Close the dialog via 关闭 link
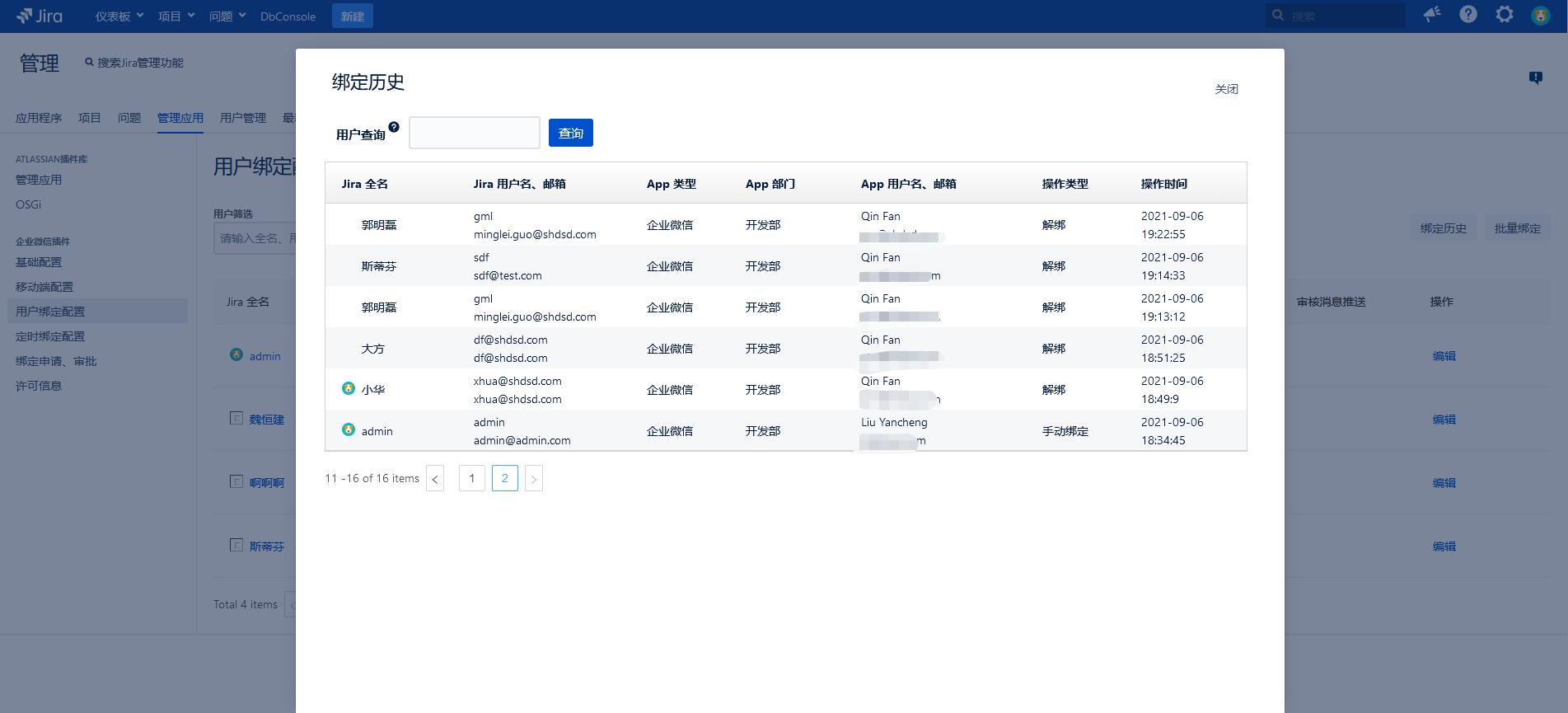The height and width of the screenshot is (713, 1568). (1226, 89)
